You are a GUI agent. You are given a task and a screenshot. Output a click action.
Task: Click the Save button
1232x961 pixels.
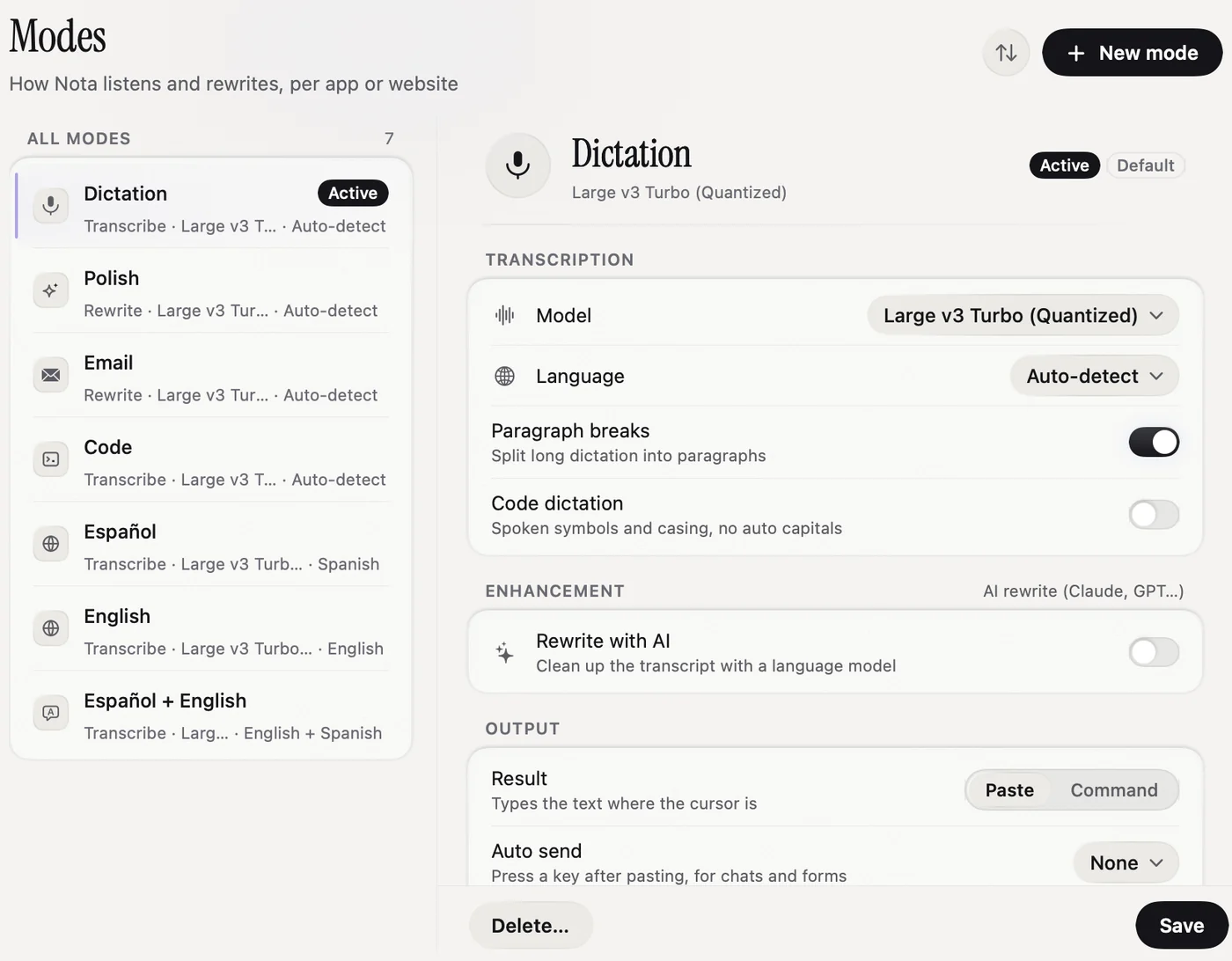click(1181, 925)
